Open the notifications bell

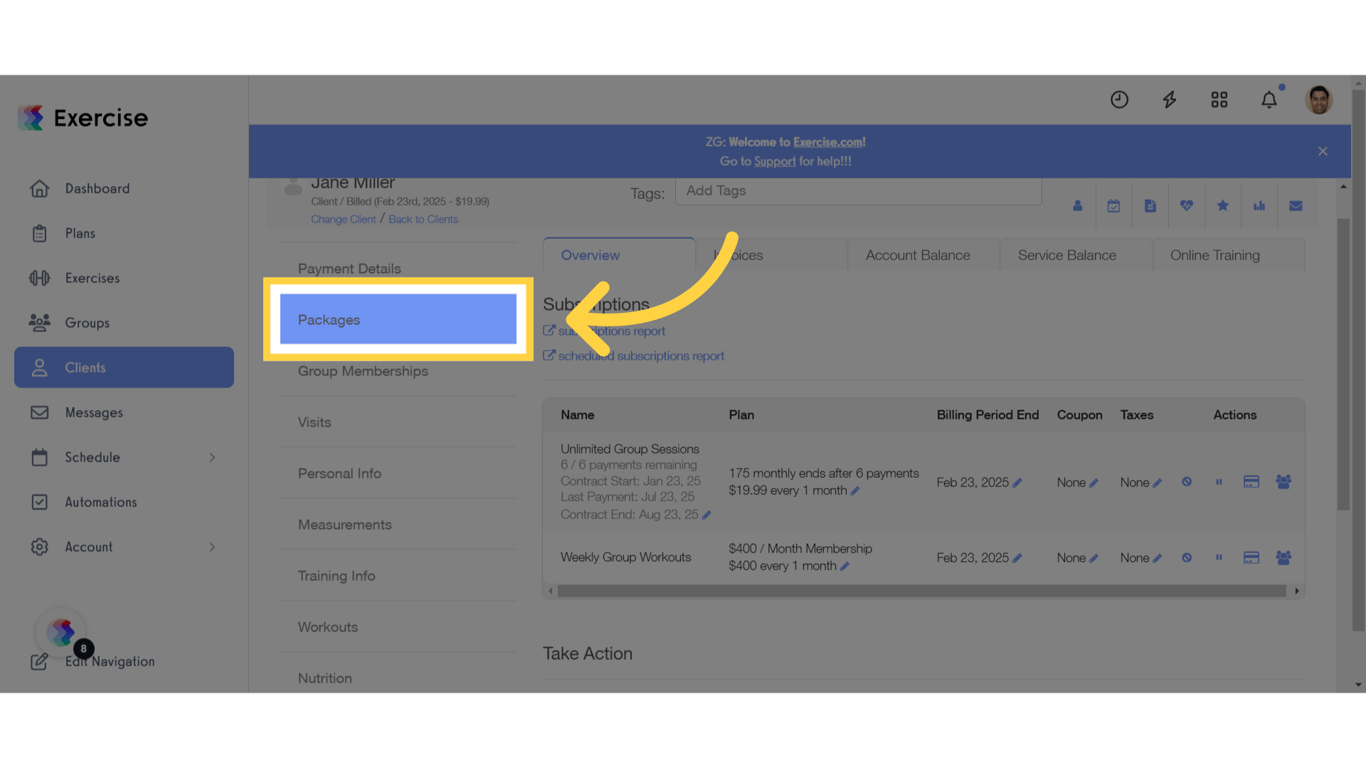(1269, 99)
